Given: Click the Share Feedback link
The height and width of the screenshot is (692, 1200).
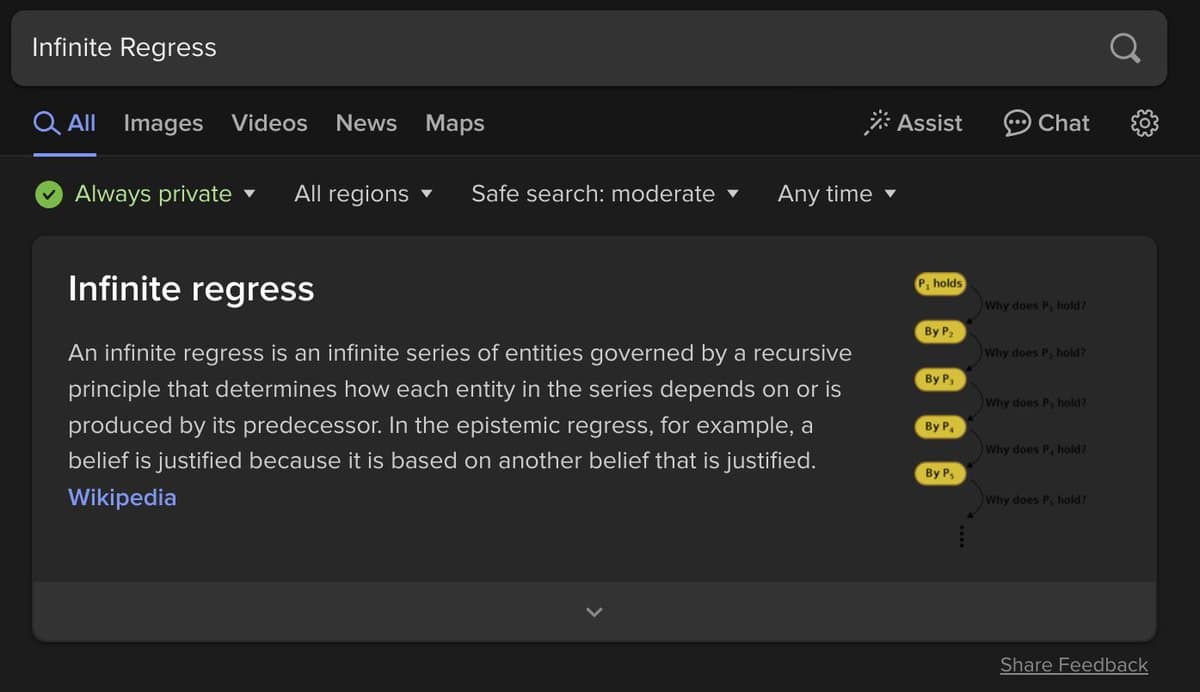Looking at the screenshot, I should click(x=1073, y=665).
